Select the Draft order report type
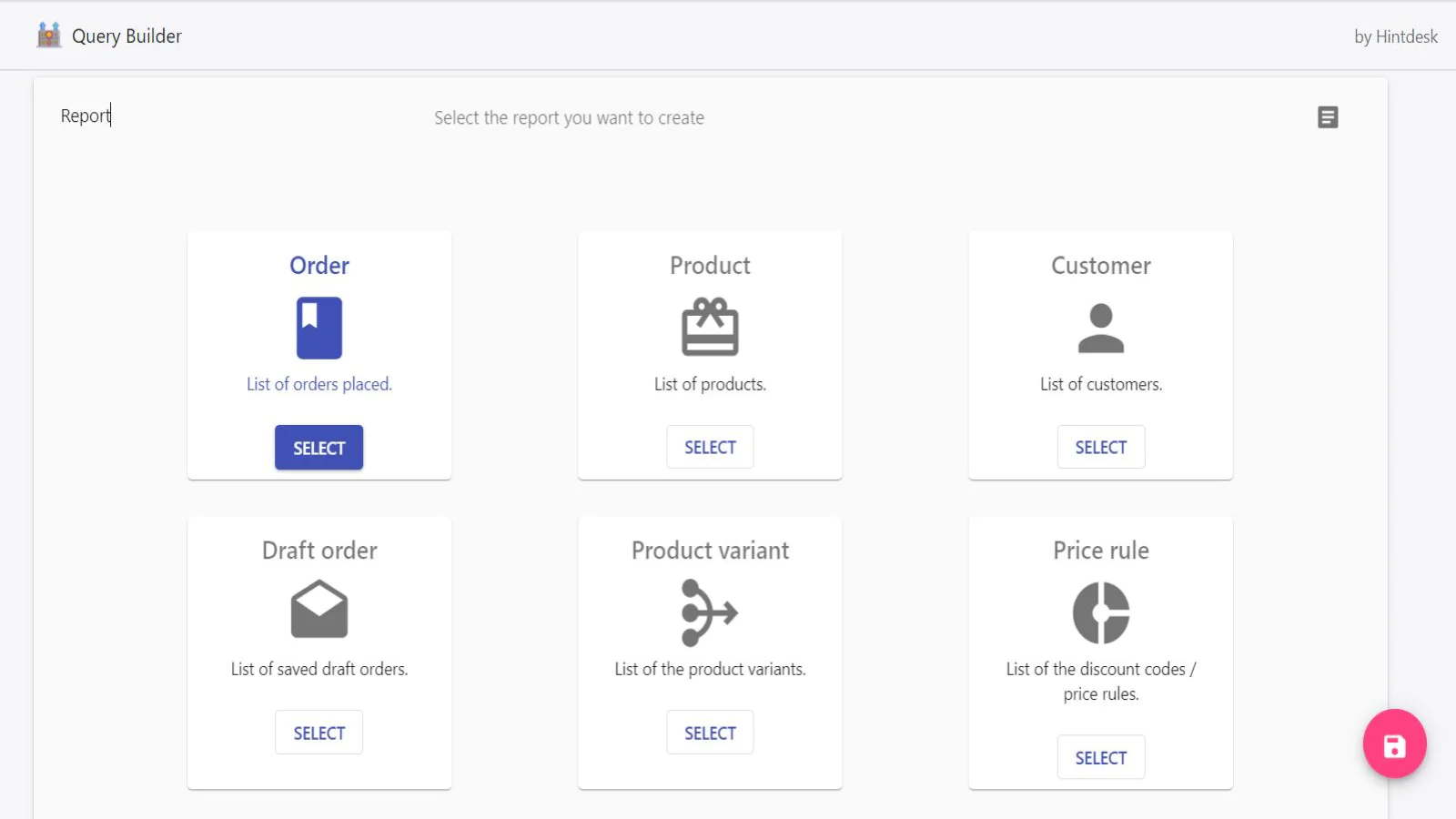 pos(318,732)
